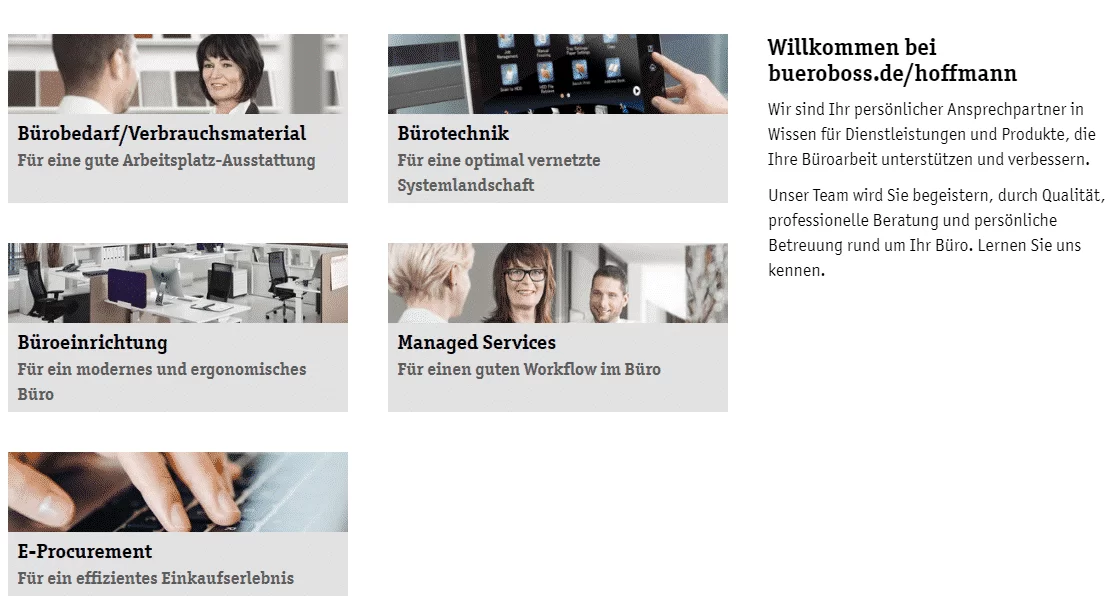Click the Bürobedarf photo of two people

[178, 74]
